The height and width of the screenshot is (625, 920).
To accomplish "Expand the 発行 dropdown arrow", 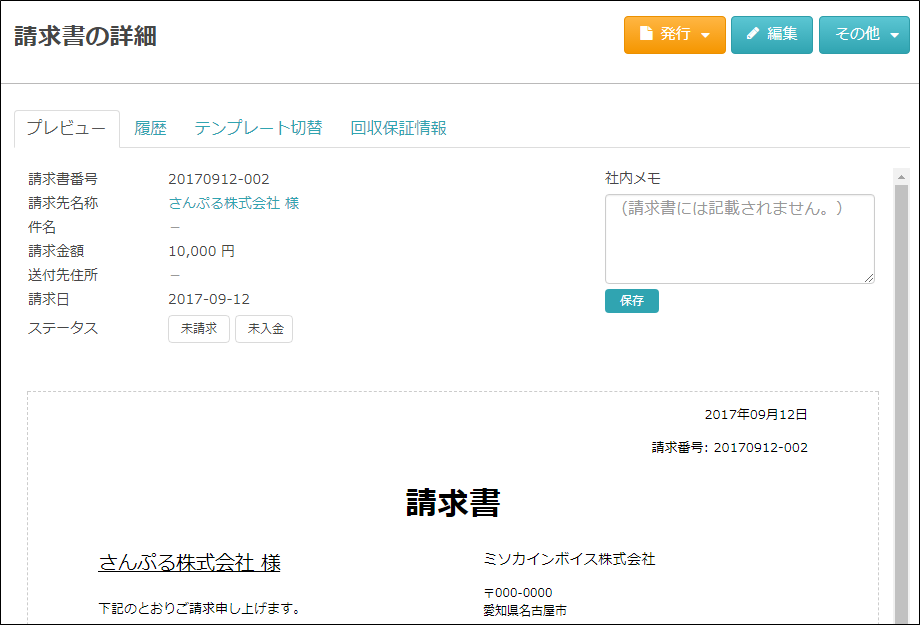I will point(706,35).
